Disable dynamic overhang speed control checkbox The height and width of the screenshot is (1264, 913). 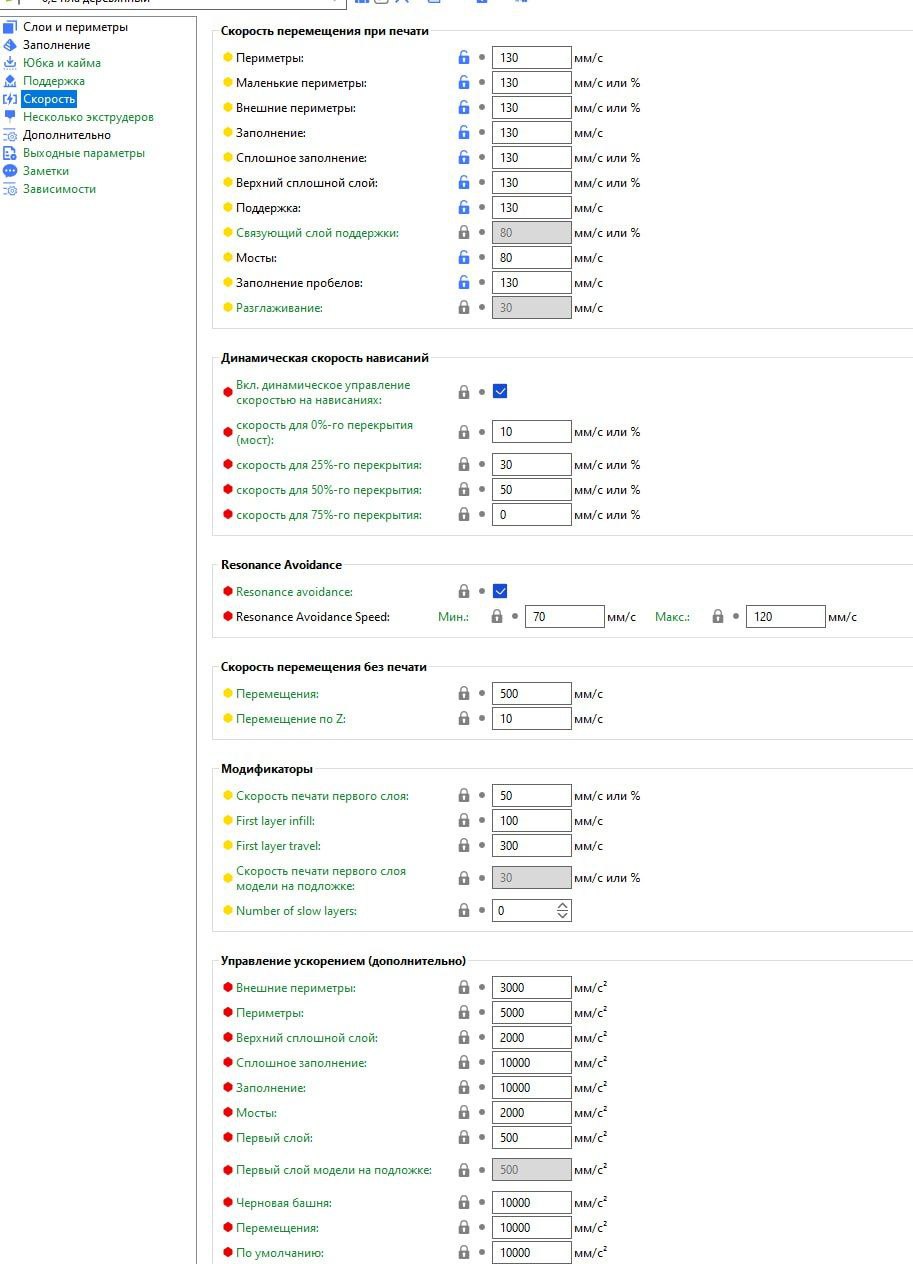[x=500, y=391]
